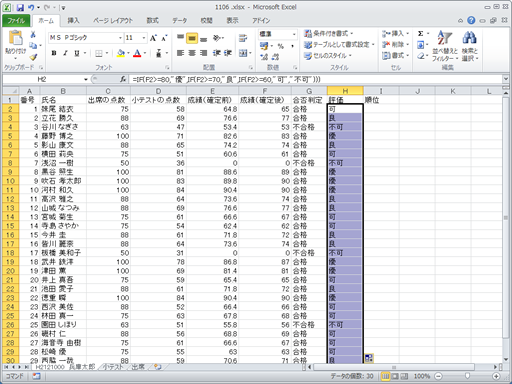Click the AutoSum sigma icon
Image resolution: width=512 pixels, height=384 pixels.
pyautogui.click(x=421, y=34)
